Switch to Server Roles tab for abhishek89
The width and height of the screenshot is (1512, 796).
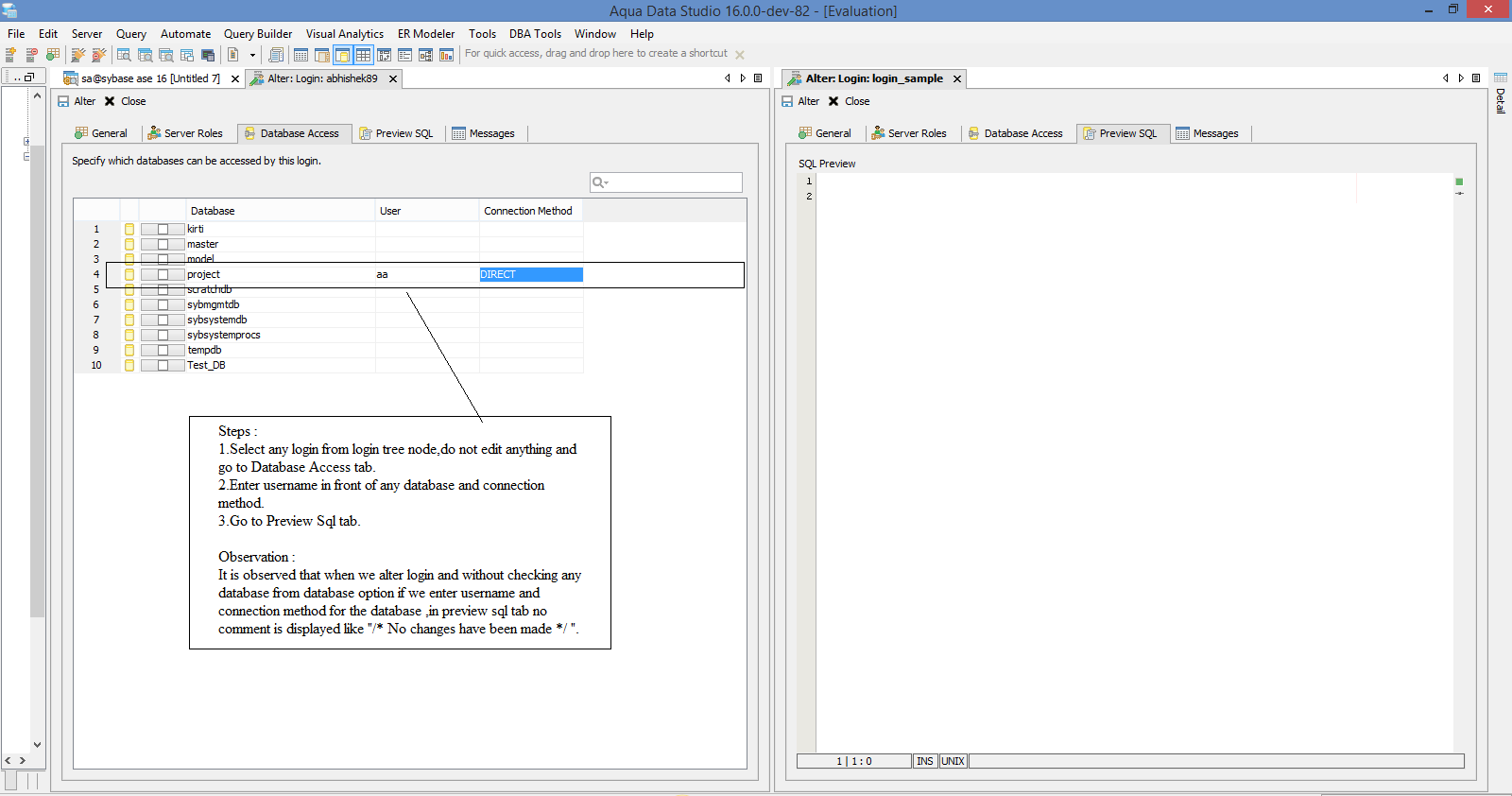[185, 133]
